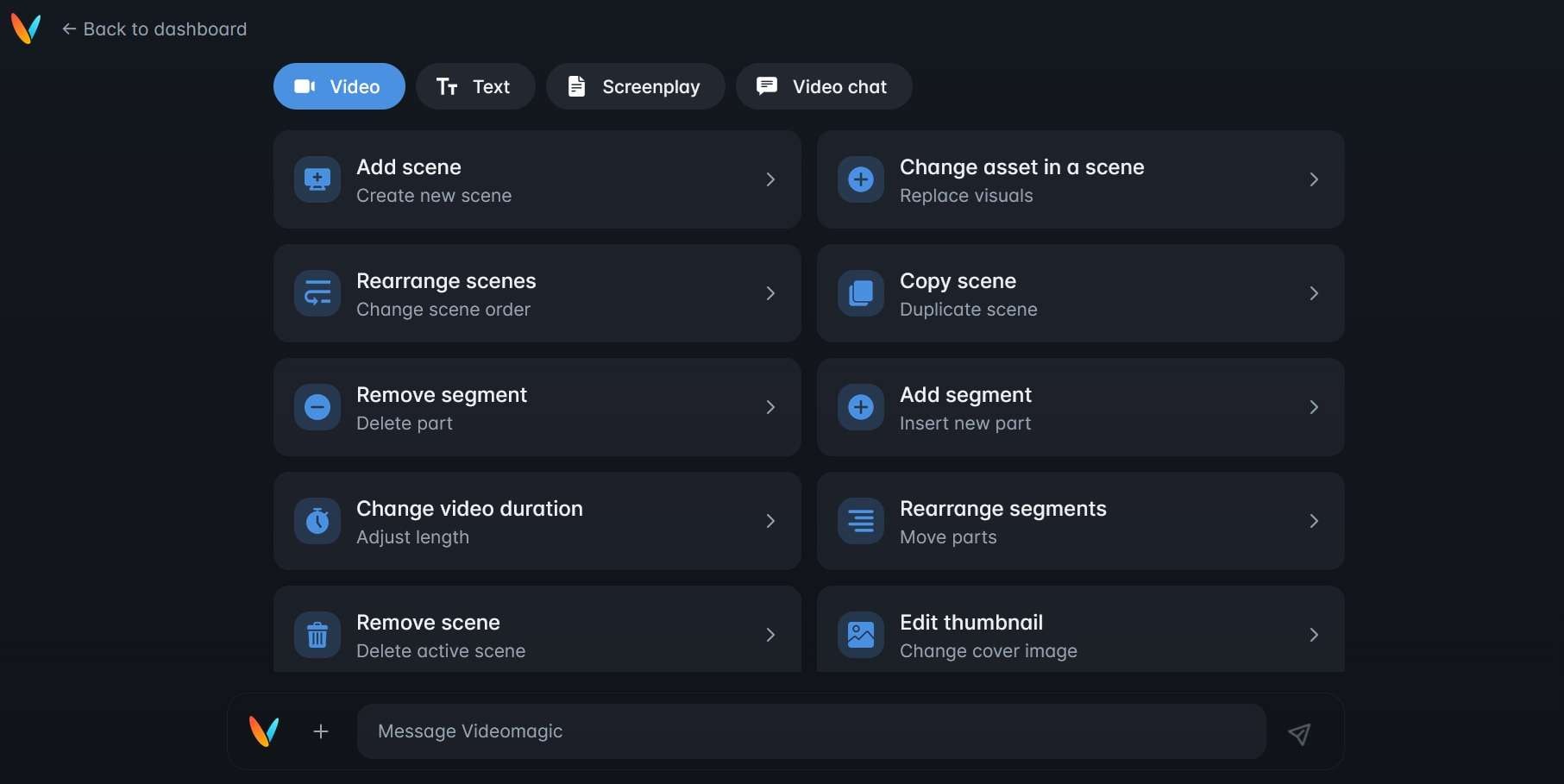
Task: Expand the Edit thumbnail chevron
Action: pyautogui.click(x=1314, y=635)
